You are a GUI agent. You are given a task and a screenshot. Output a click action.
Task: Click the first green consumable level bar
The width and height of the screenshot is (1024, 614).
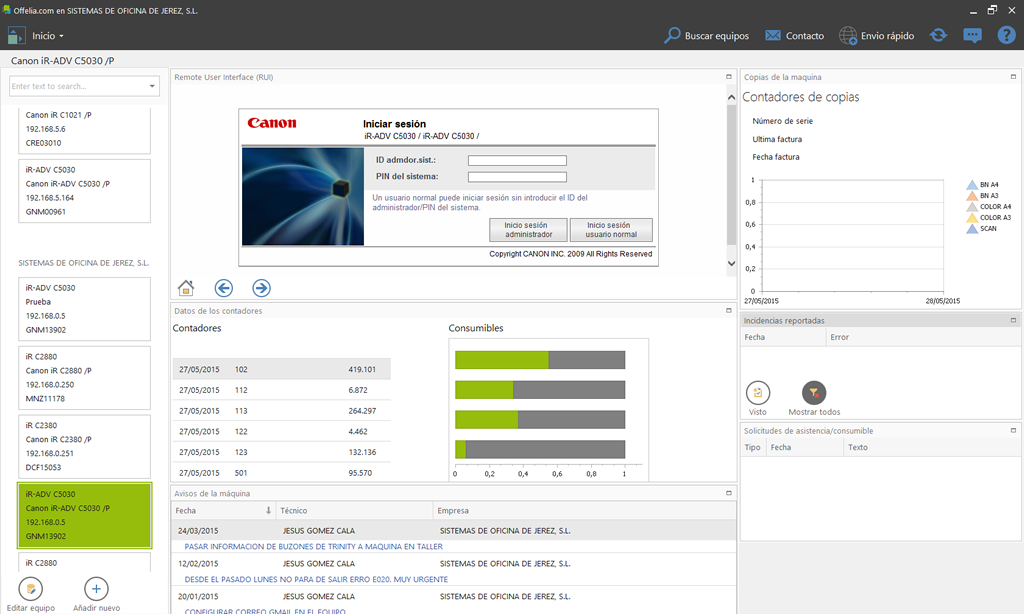click(502, 360)
